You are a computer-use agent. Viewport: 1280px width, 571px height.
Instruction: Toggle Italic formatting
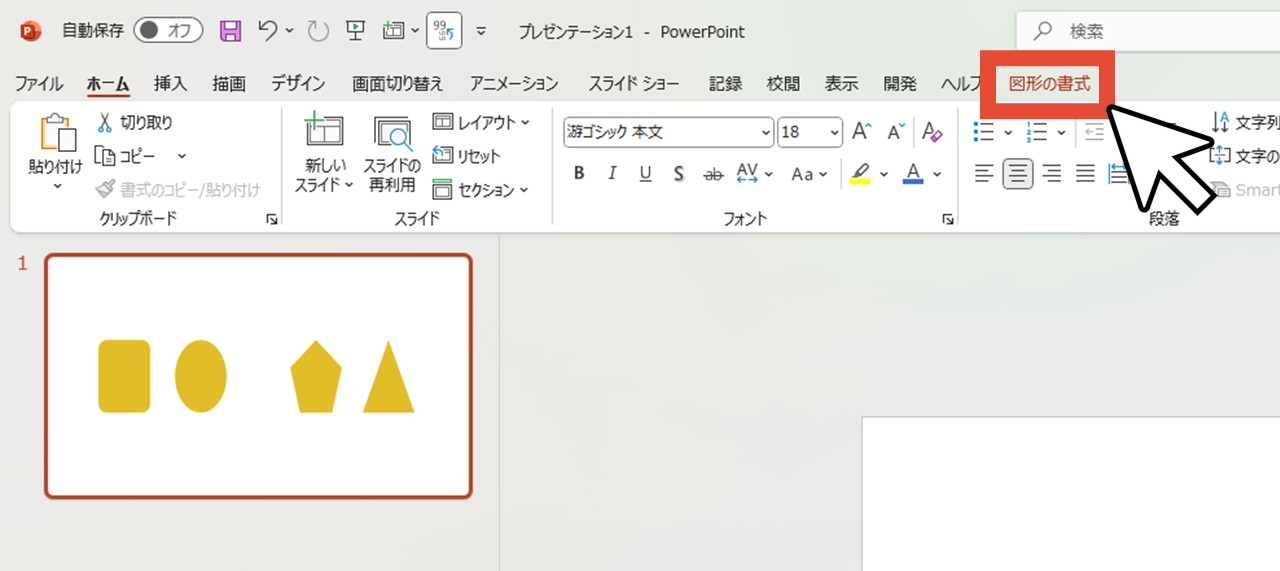612,174
